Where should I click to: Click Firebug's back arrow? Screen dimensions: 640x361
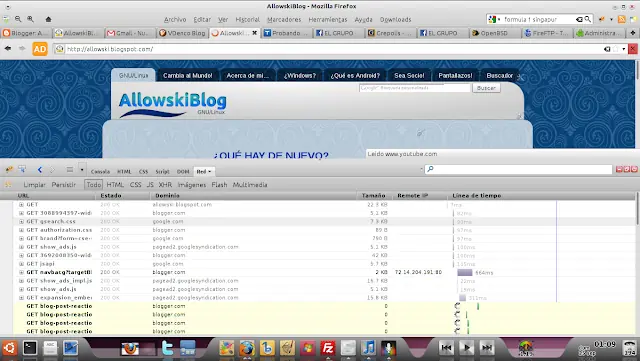(x=40, y=169)
